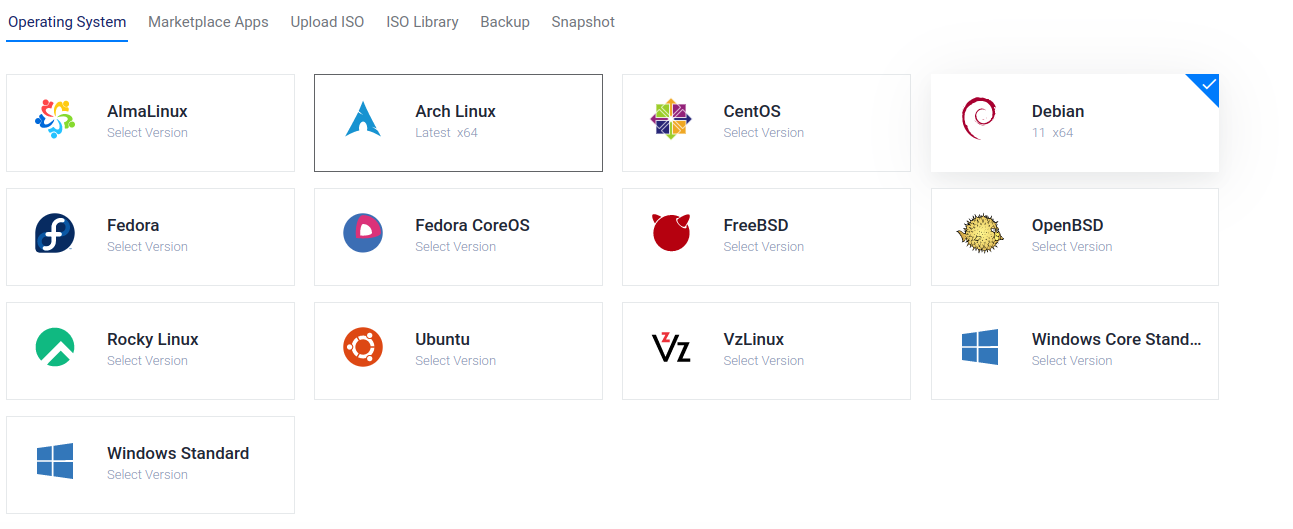Click the CentOS logo icon
The height and width of the screenshot is (529, 1293).
tap(671, 120)
